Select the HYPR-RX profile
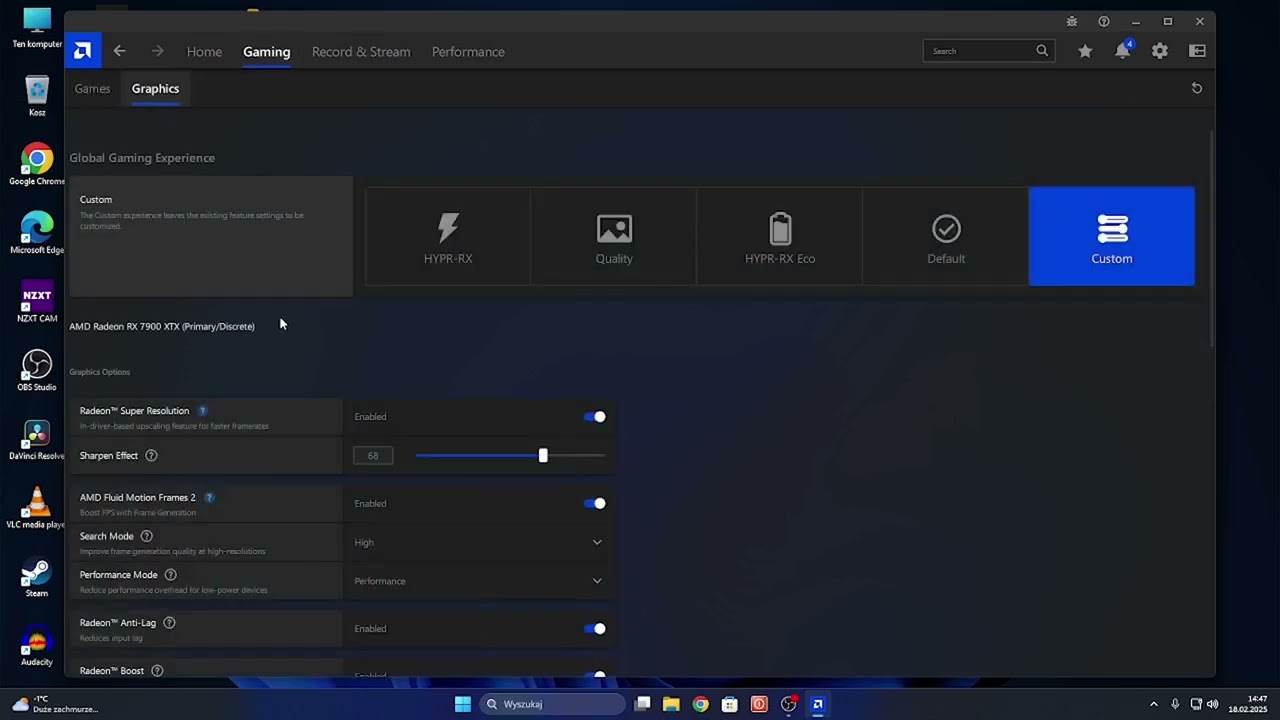This screenshot has width=1280, height=720. (x=448, y=236)
